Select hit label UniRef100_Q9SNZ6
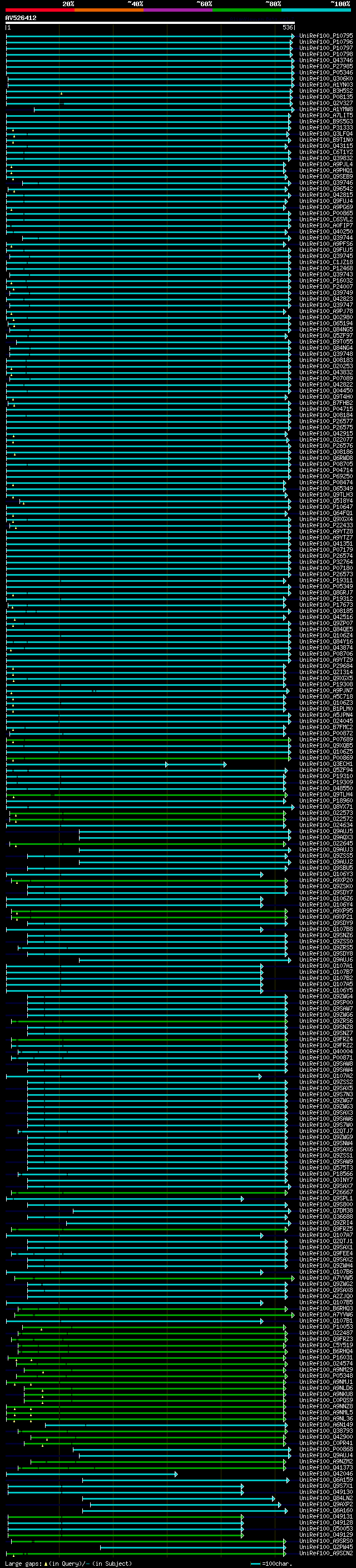 click(x=326, y=935)
